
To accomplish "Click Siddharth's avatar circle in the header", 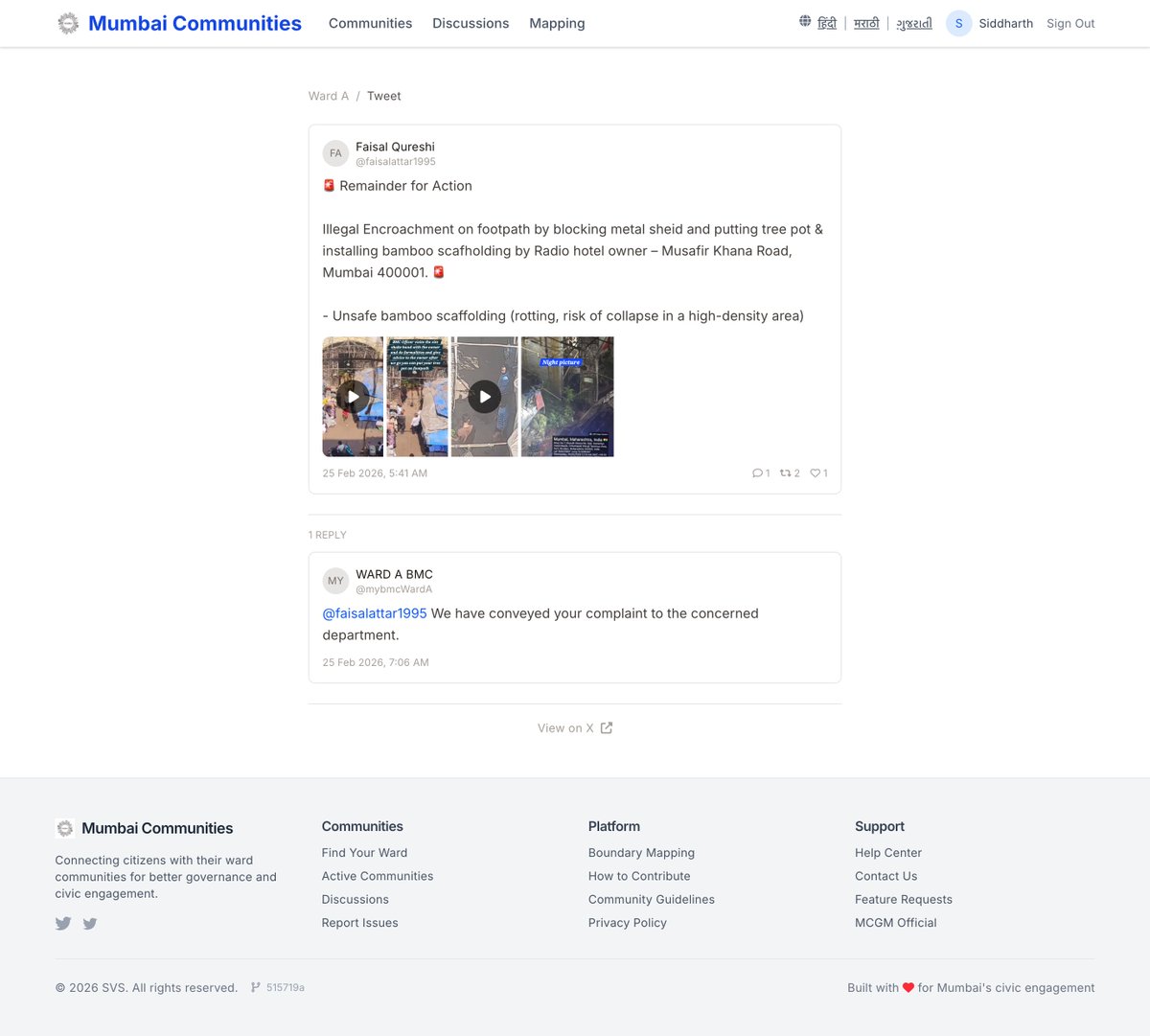I will 958,22.
